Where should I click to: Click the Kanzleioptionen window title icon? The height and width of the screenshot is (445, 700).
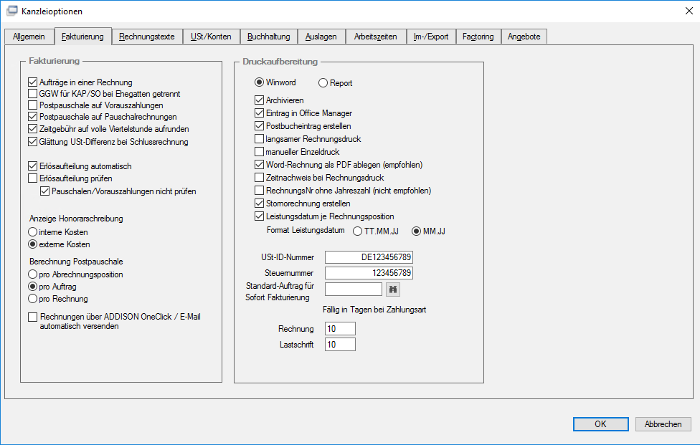pos(12,11)
